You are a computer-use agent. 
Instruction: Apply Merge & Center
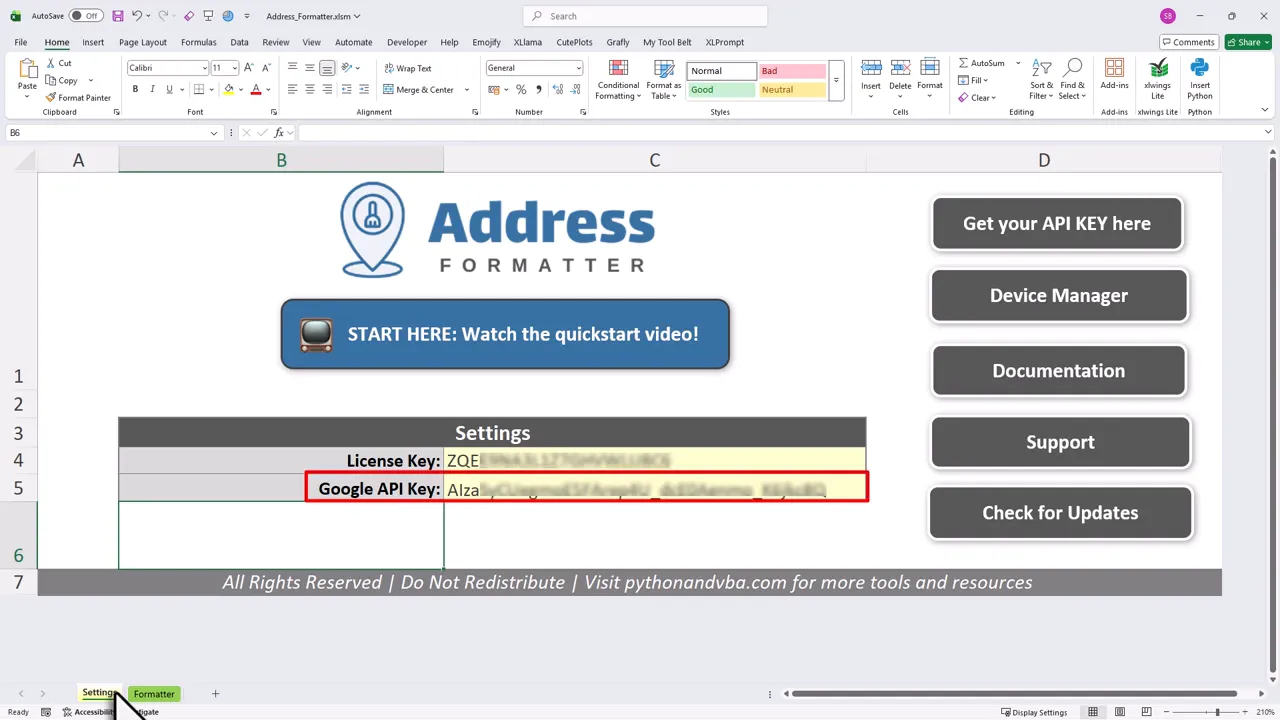tap(420, 89)
